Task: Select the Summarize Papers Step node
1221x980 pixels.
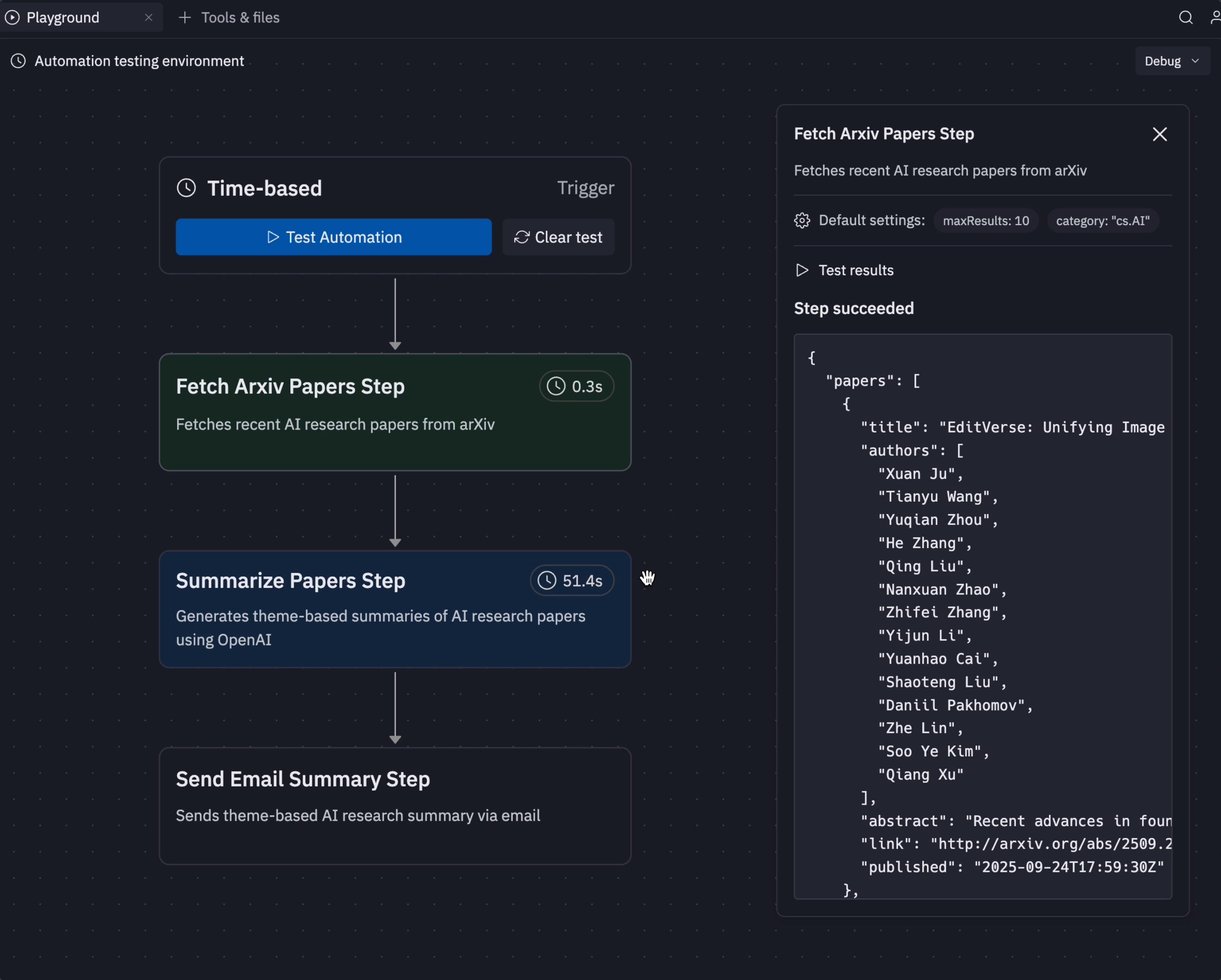Action: point(395,609)
